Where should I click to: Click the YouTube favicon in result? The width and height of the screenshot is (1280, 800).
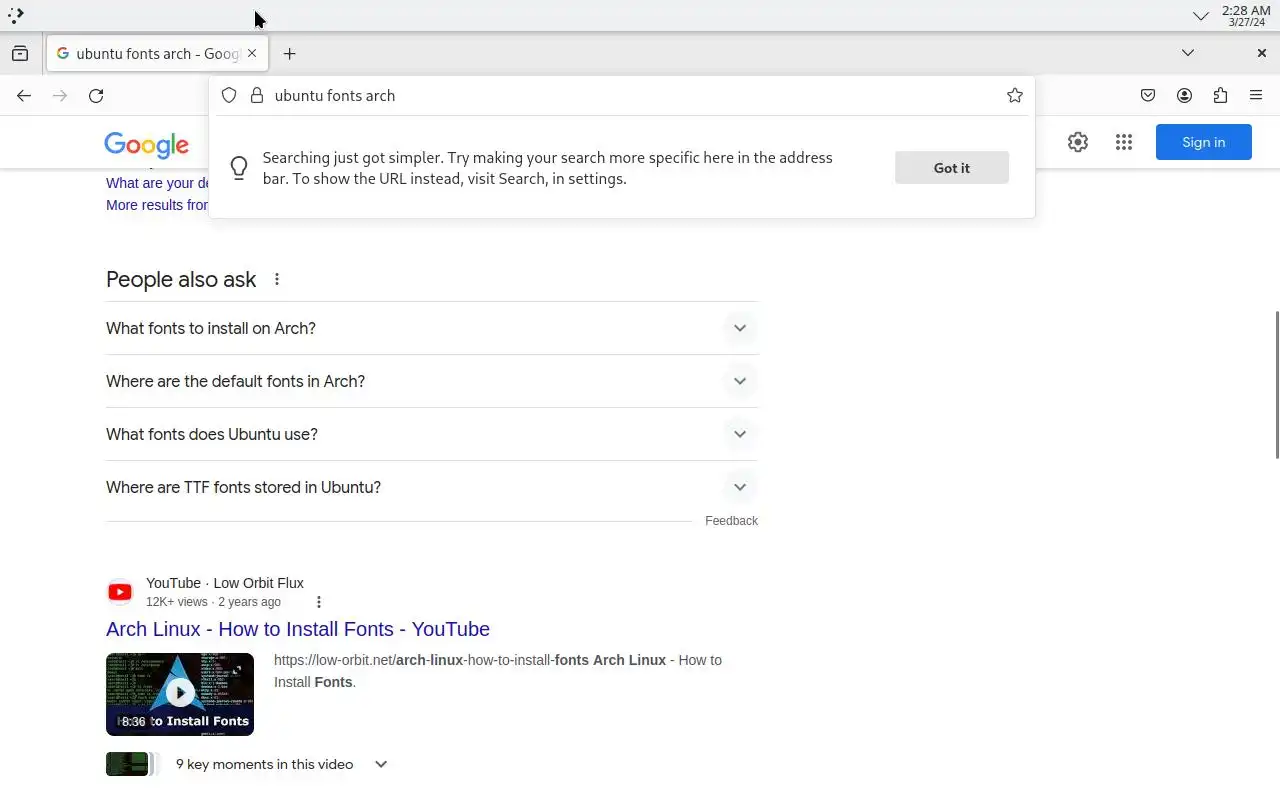(120, 592)
